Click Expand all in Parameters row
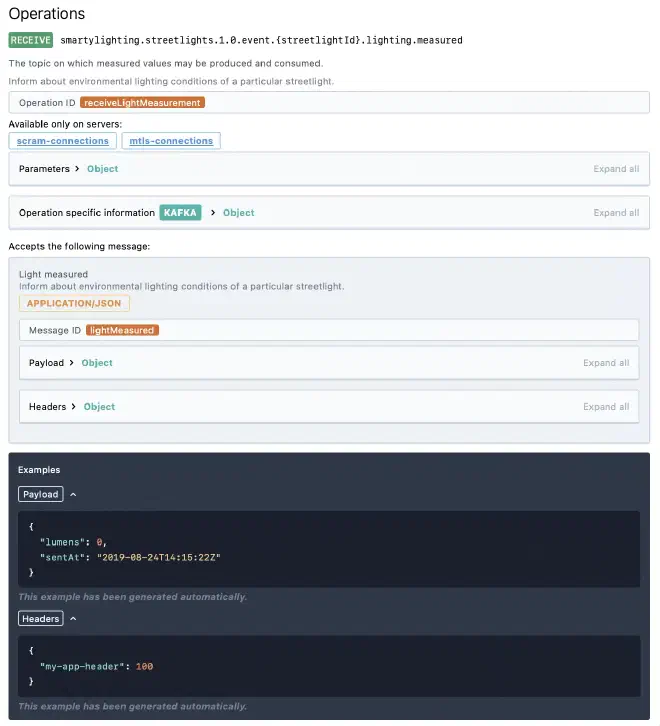This screenshot has height=726, width=660. 616,169
